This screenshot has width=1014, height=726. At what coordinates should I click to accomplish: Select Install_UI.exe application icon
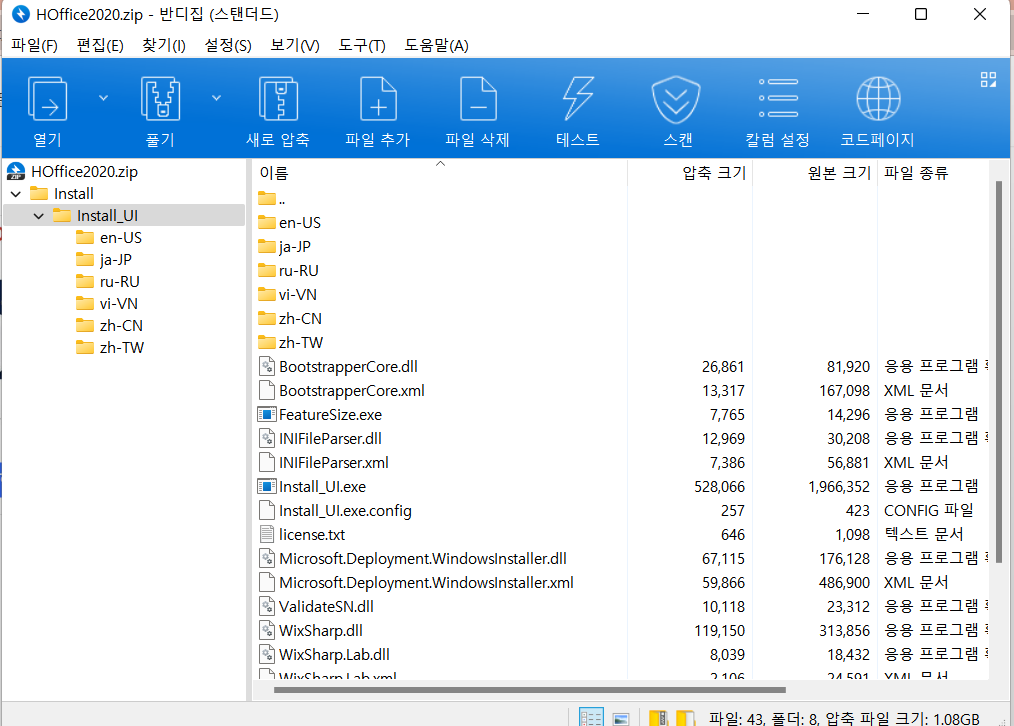pos(266,486)
